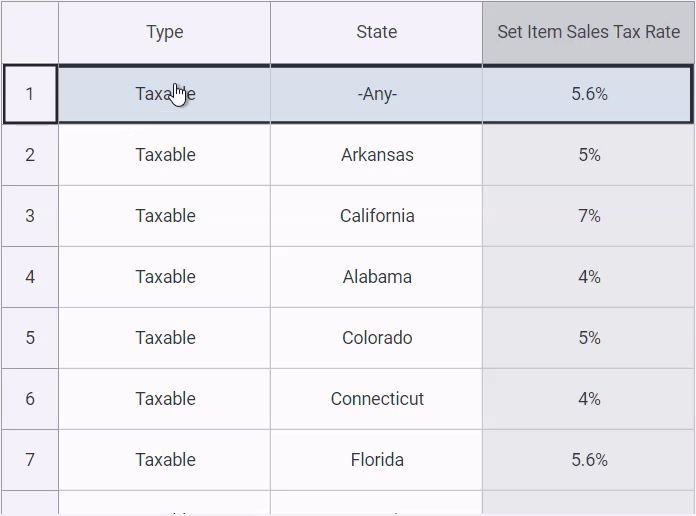This screenshot has width=696, height=516.
Task: Click the Connecticut state cell
Action: [x=377, y=399]
